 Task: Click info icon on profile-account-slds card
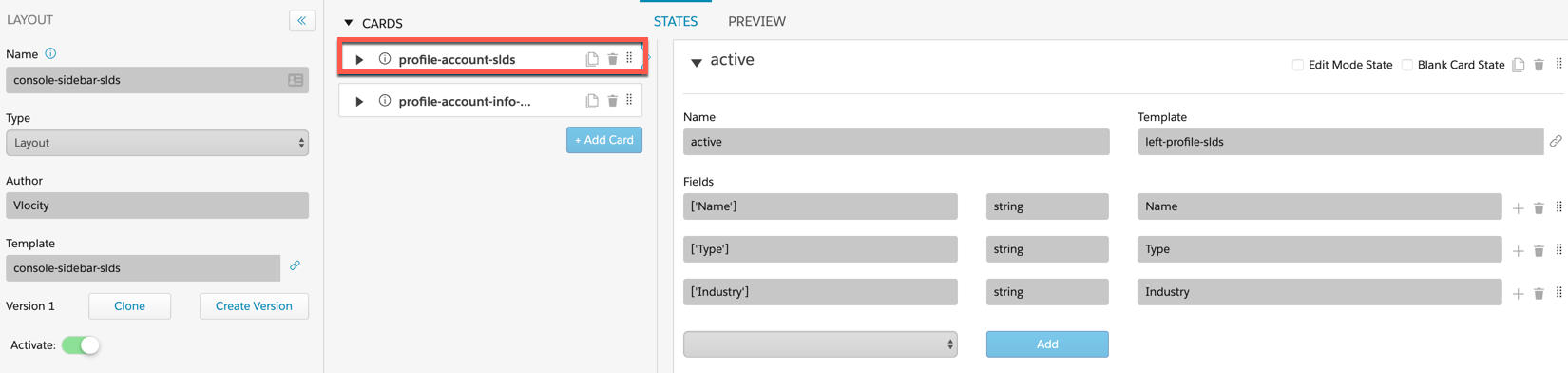385,59
